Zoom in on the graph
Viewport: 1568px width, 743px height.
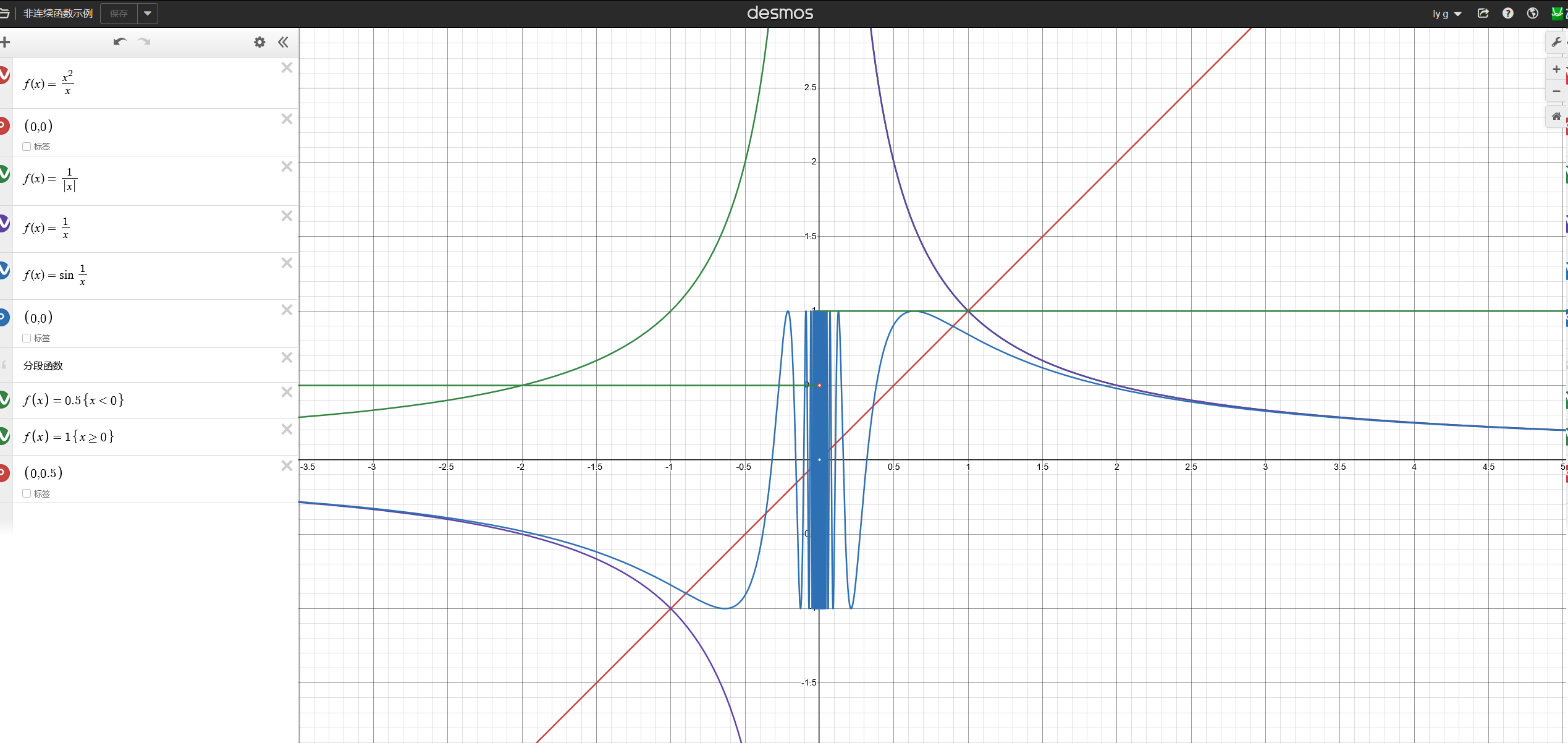1556,69
